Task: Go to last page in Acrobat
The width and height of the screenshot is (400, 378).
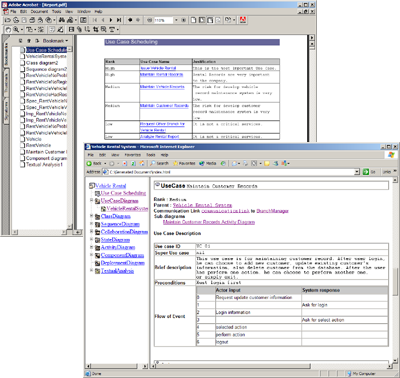Action: click(119, 20)
